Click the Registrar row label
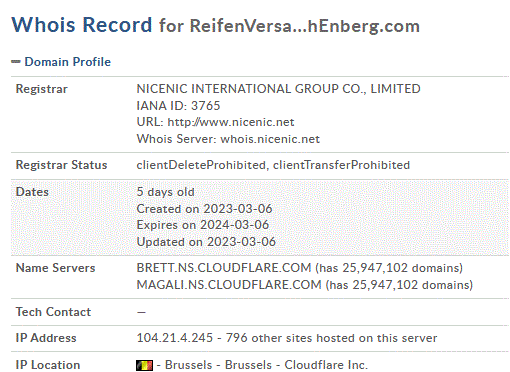This screenshot has width=510, height=372. click(x=42, y=89)
